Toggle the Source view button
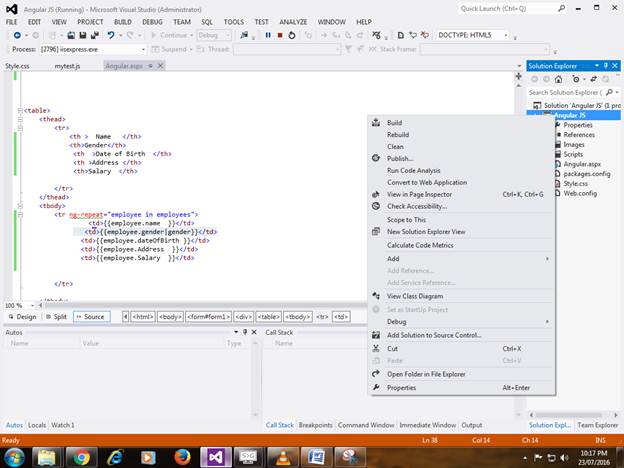 coord(90,317)
